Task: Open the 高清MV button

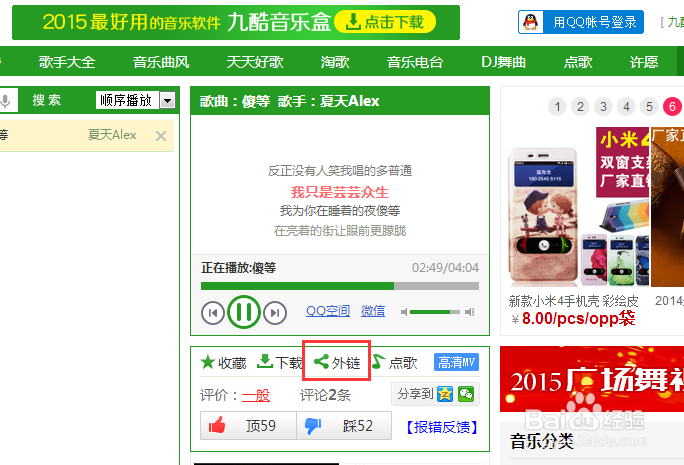Action: pos(456,362)
